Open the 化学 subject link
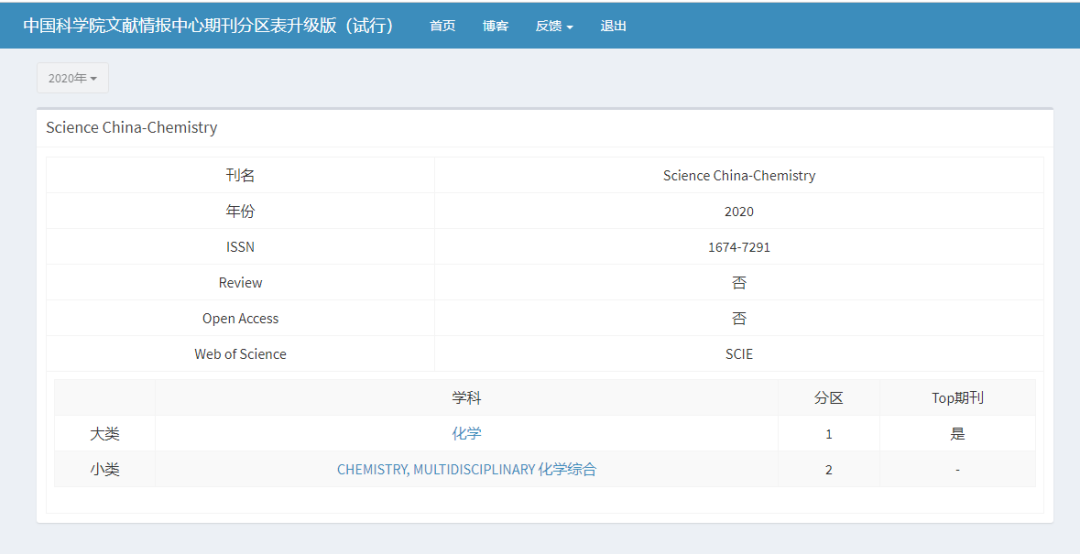1080x554 pixels. [466, 433]
